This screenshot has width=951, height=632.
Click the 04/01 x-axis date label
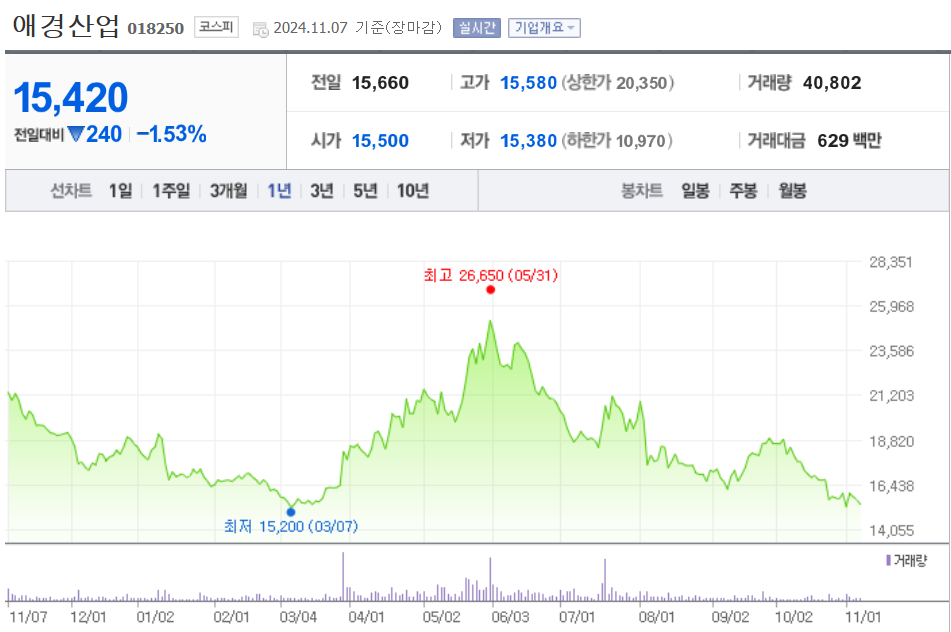366,617
